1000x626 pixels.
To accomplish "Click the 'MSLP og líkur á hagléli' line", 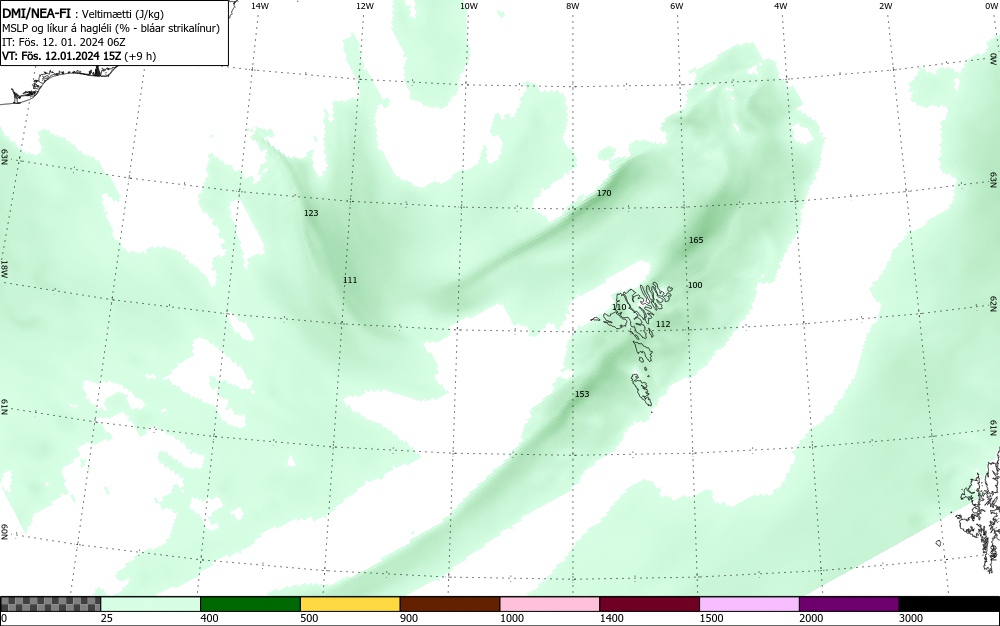I will click(x=111, y=29).
